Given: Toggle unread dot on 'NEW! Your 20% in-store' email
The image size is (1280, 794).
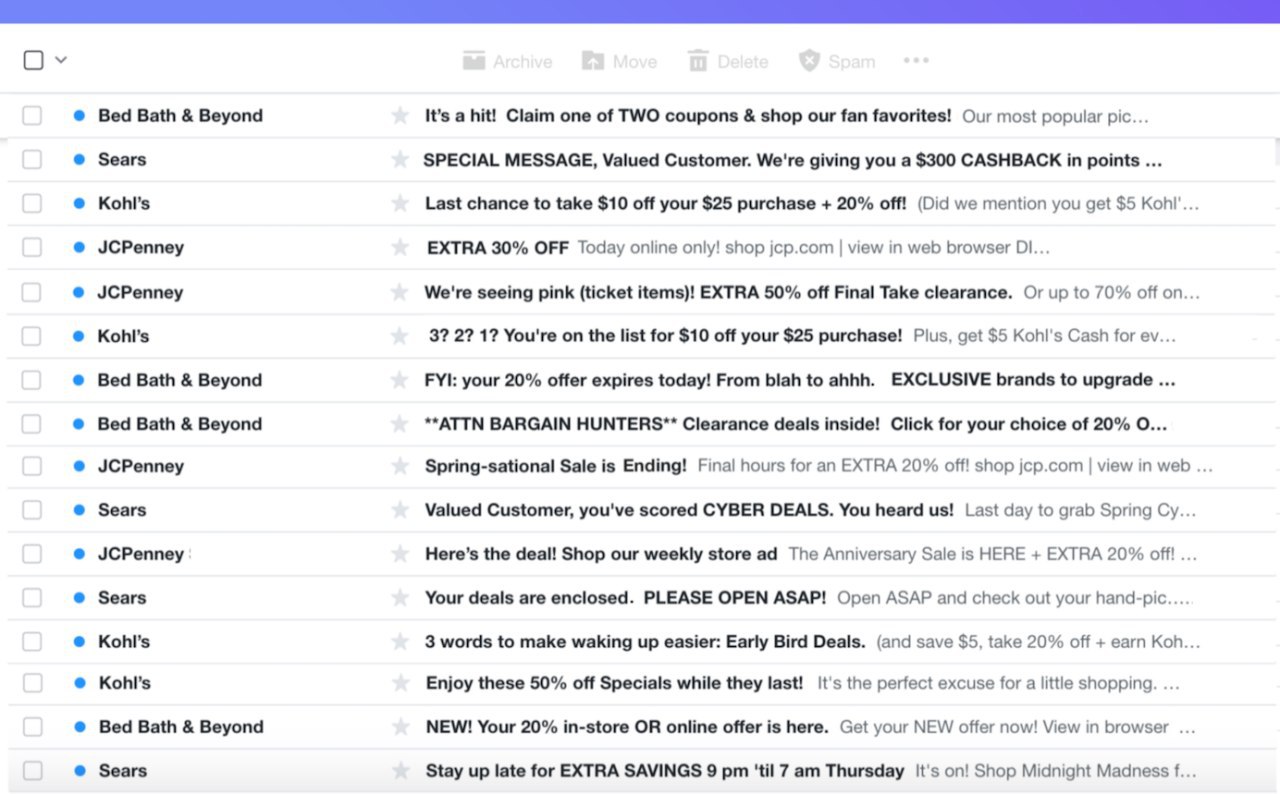Looking at the screenshot, I should [80, 727].
